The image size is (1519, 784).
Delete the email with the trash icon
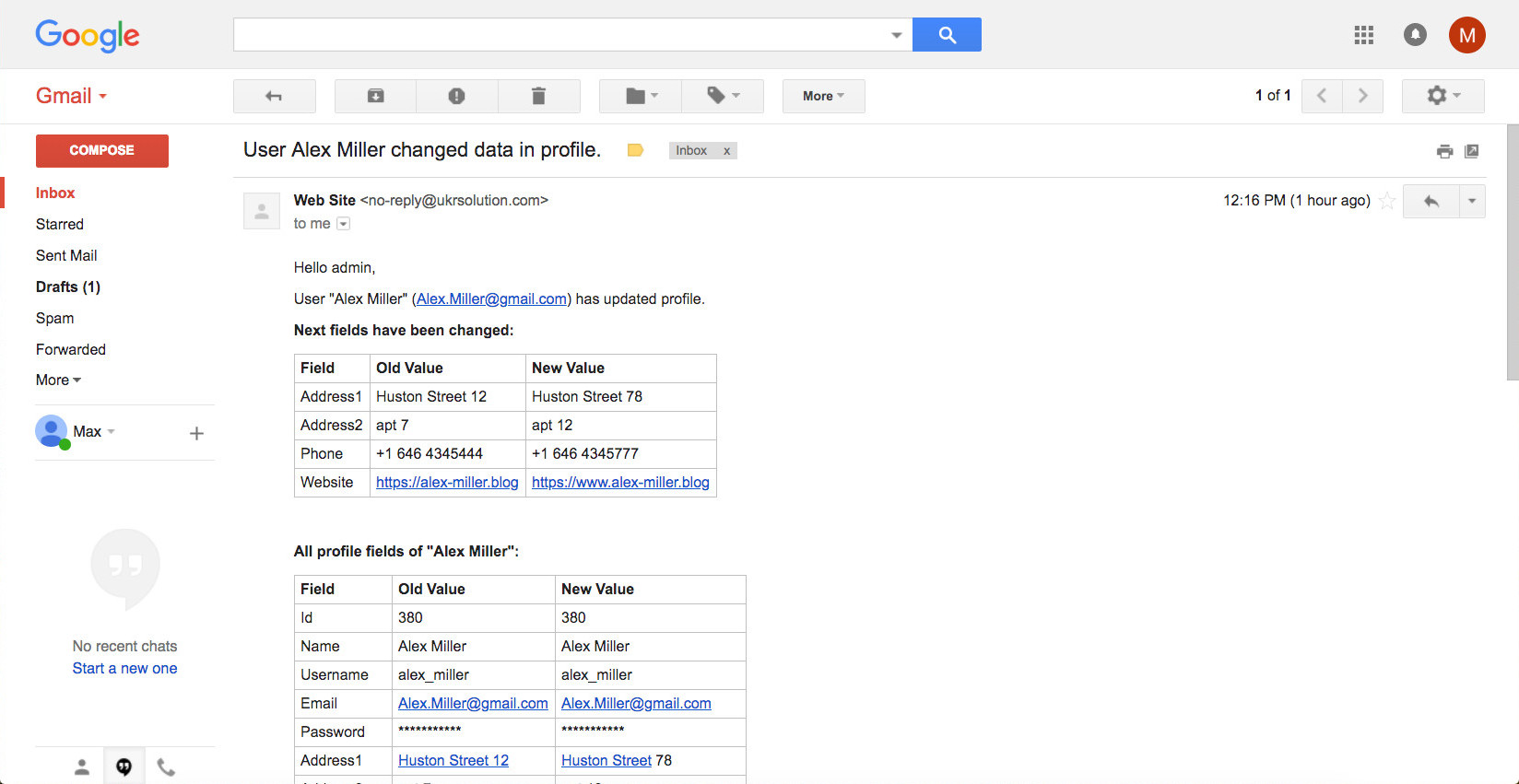538,96
